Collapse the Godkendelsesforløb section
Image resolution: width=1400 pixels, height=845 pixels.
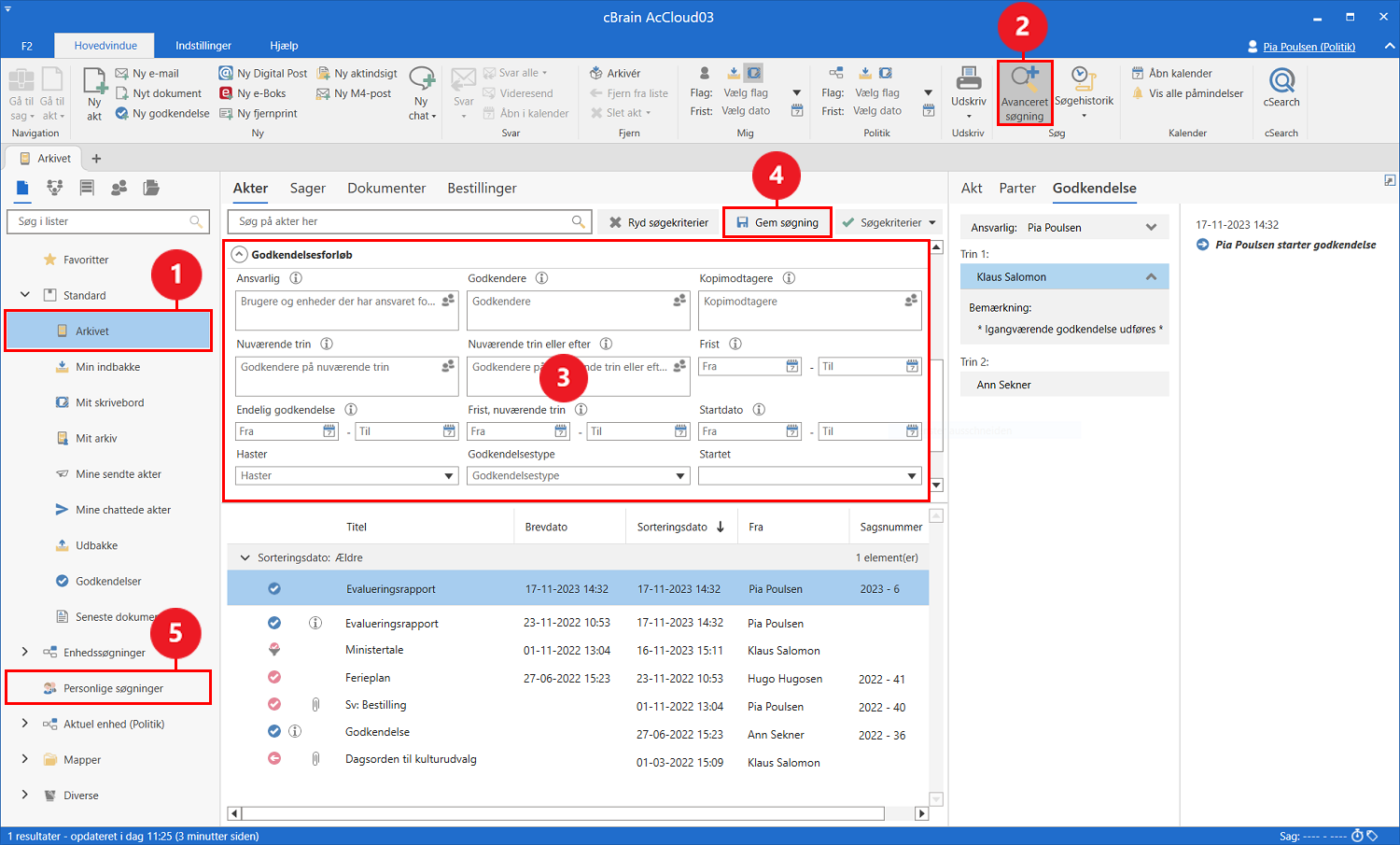(239, 254)
